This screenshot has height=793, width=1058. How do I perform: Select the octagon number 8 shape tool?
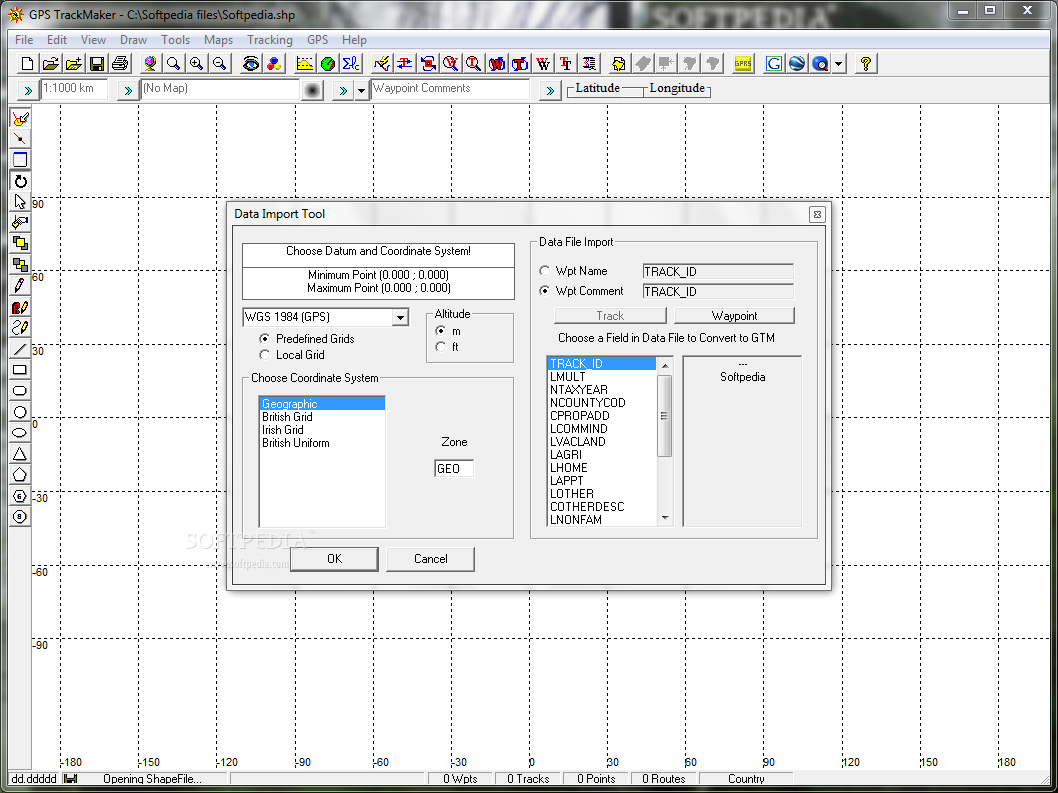tap(20, 517)
